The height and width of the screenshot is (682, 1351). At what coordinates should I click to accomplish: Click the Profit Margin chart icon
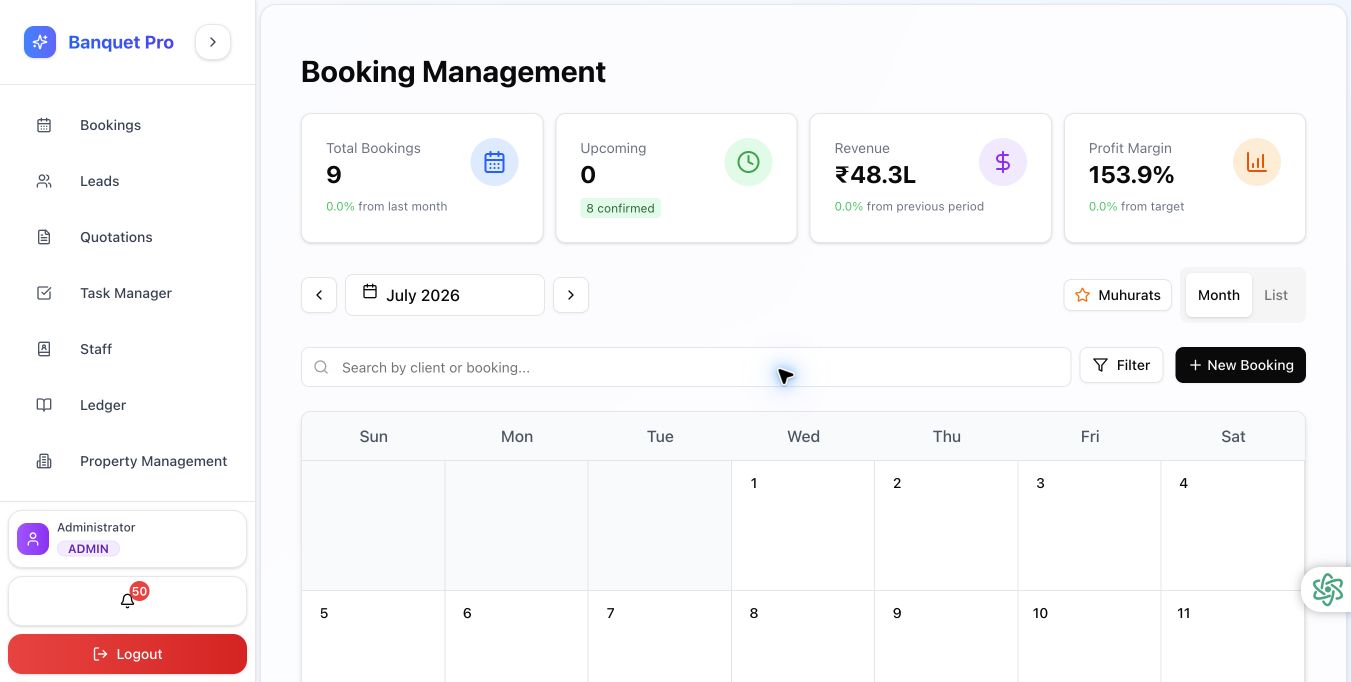[1257, 162]
